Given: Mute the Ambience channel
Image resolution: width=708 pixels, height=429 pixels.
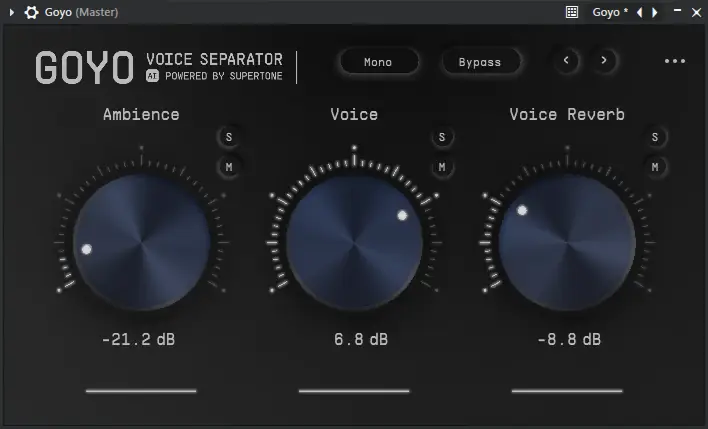Looking at the screenshot, I should click(229, 166).
